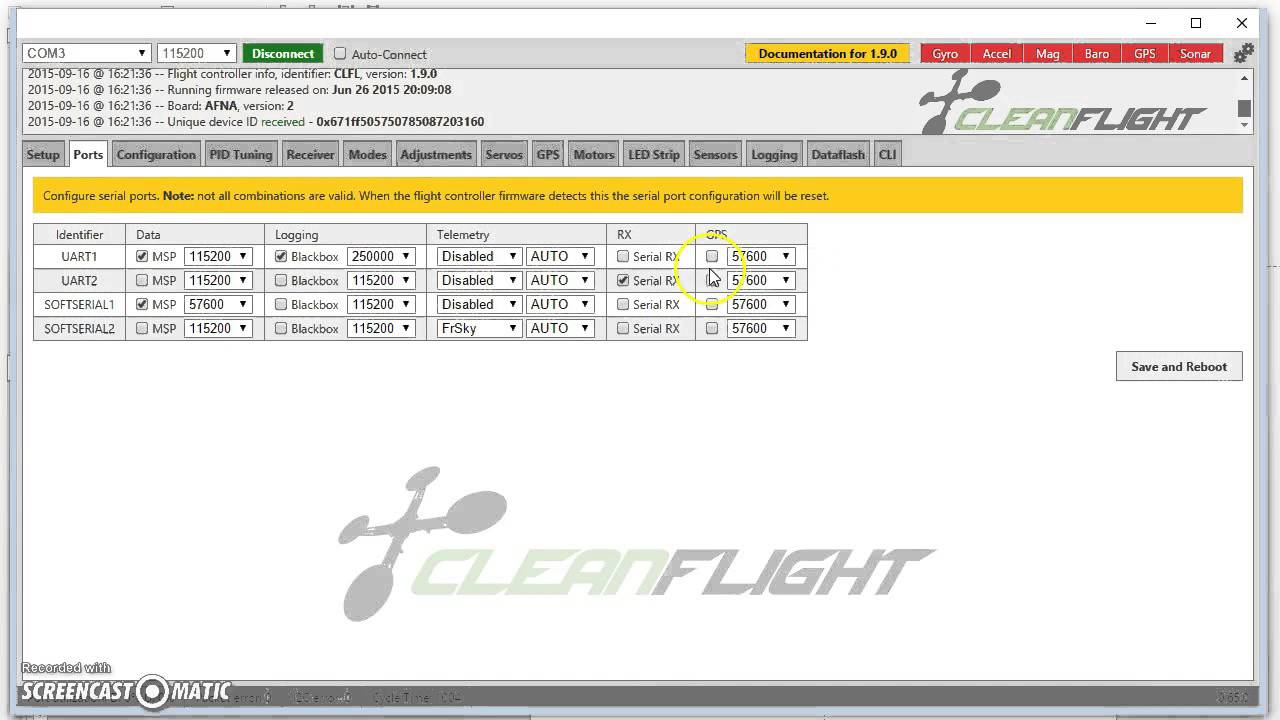
Task: Enable MSP for UART2
Action: click(x=142, y=281)
